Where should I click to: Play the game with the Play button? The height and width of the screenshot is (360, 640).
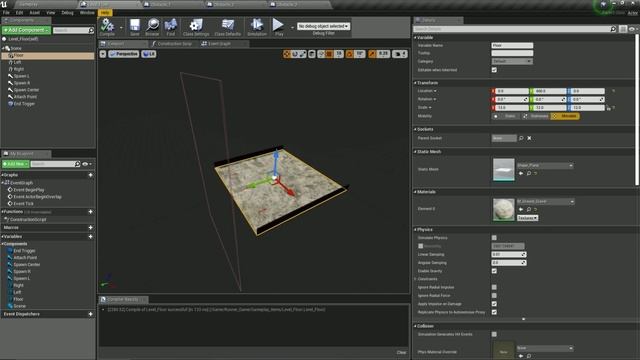click(279, 27)
